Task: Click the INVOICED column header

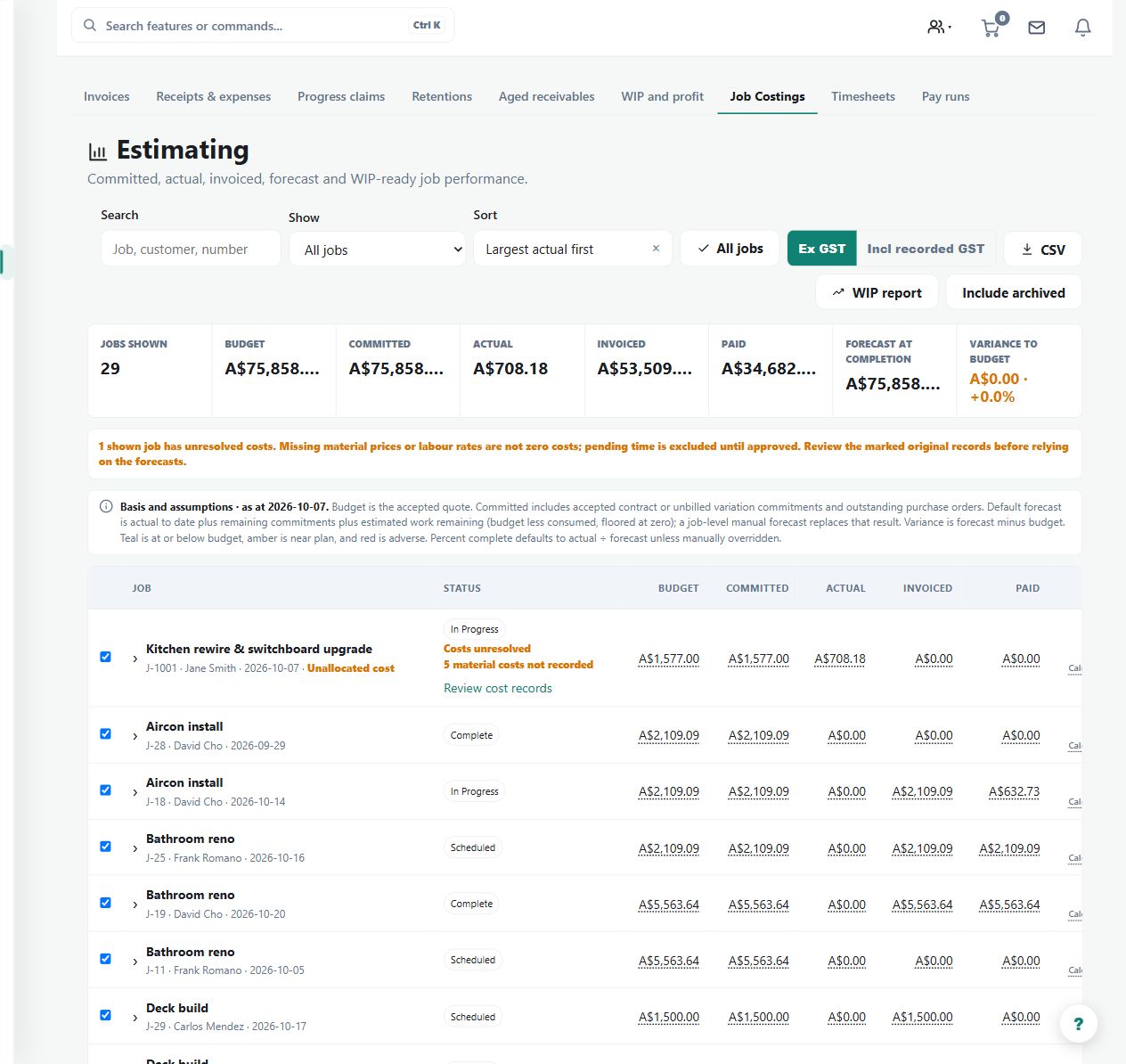Action: (927, 588)
